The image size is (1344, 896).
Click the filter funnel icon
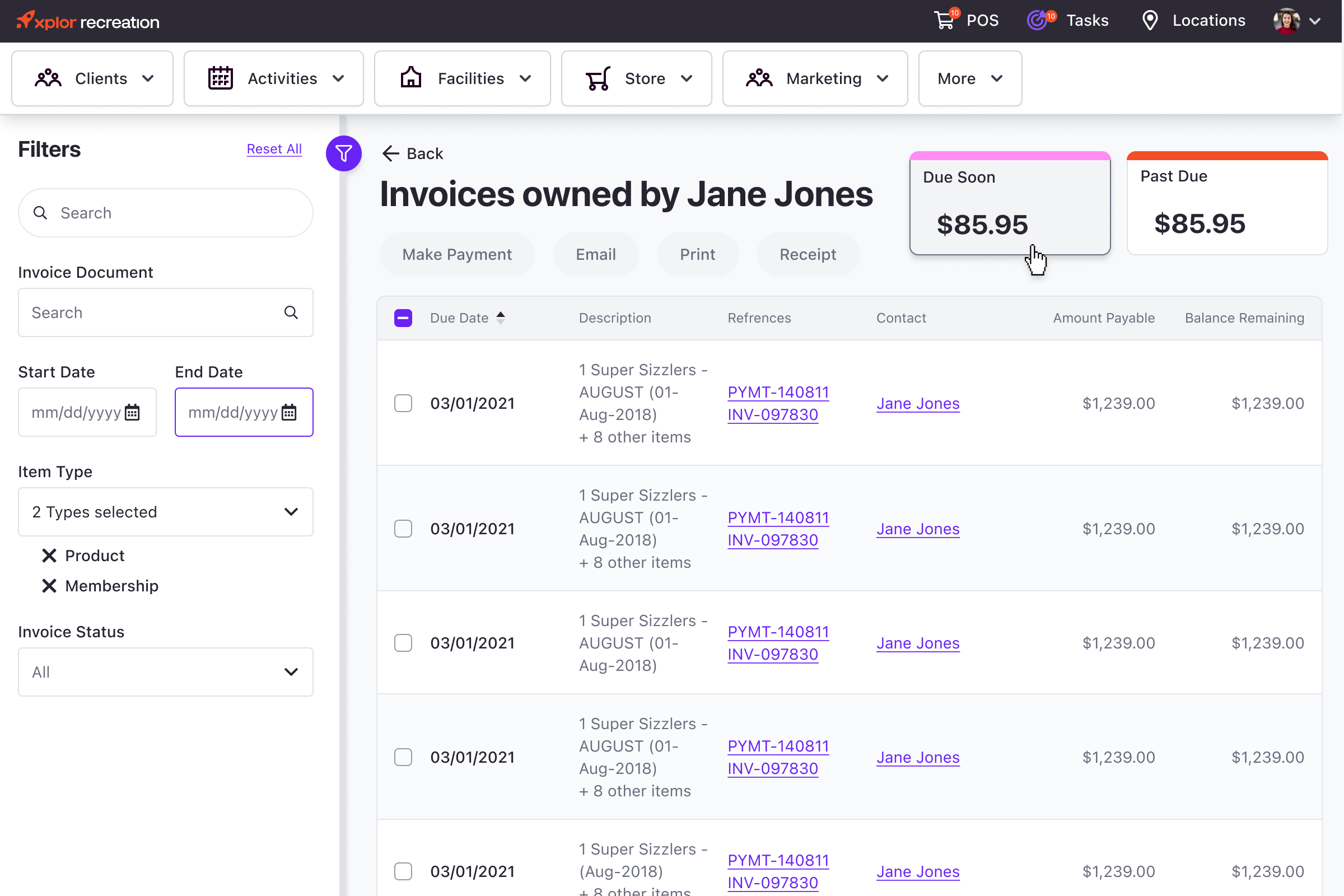pos(343,153)
